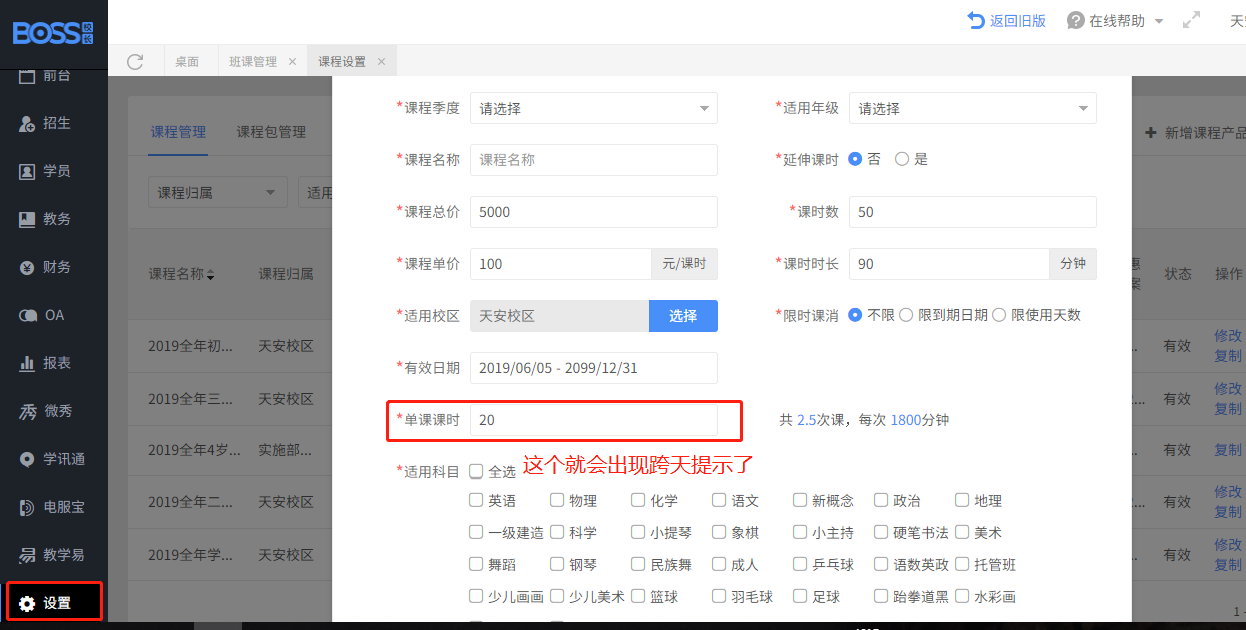1246x630 pixels.
Task: Click the 课时时长 field showing 90
Action: (x=949, y=264)
